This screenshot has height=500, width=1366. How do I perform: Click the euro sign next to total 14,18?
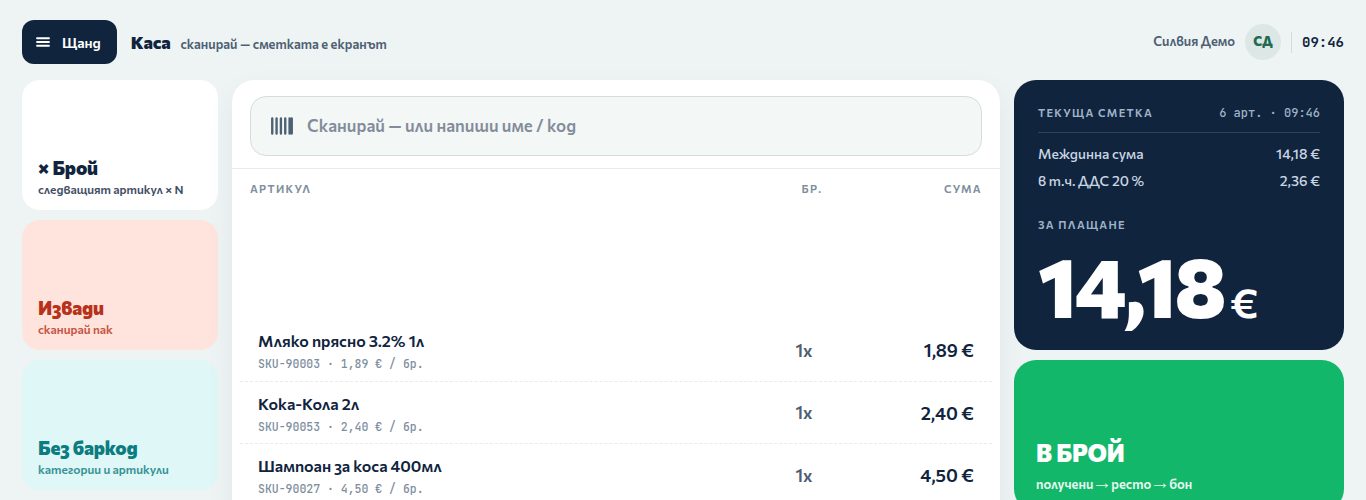coord(1244,303)
